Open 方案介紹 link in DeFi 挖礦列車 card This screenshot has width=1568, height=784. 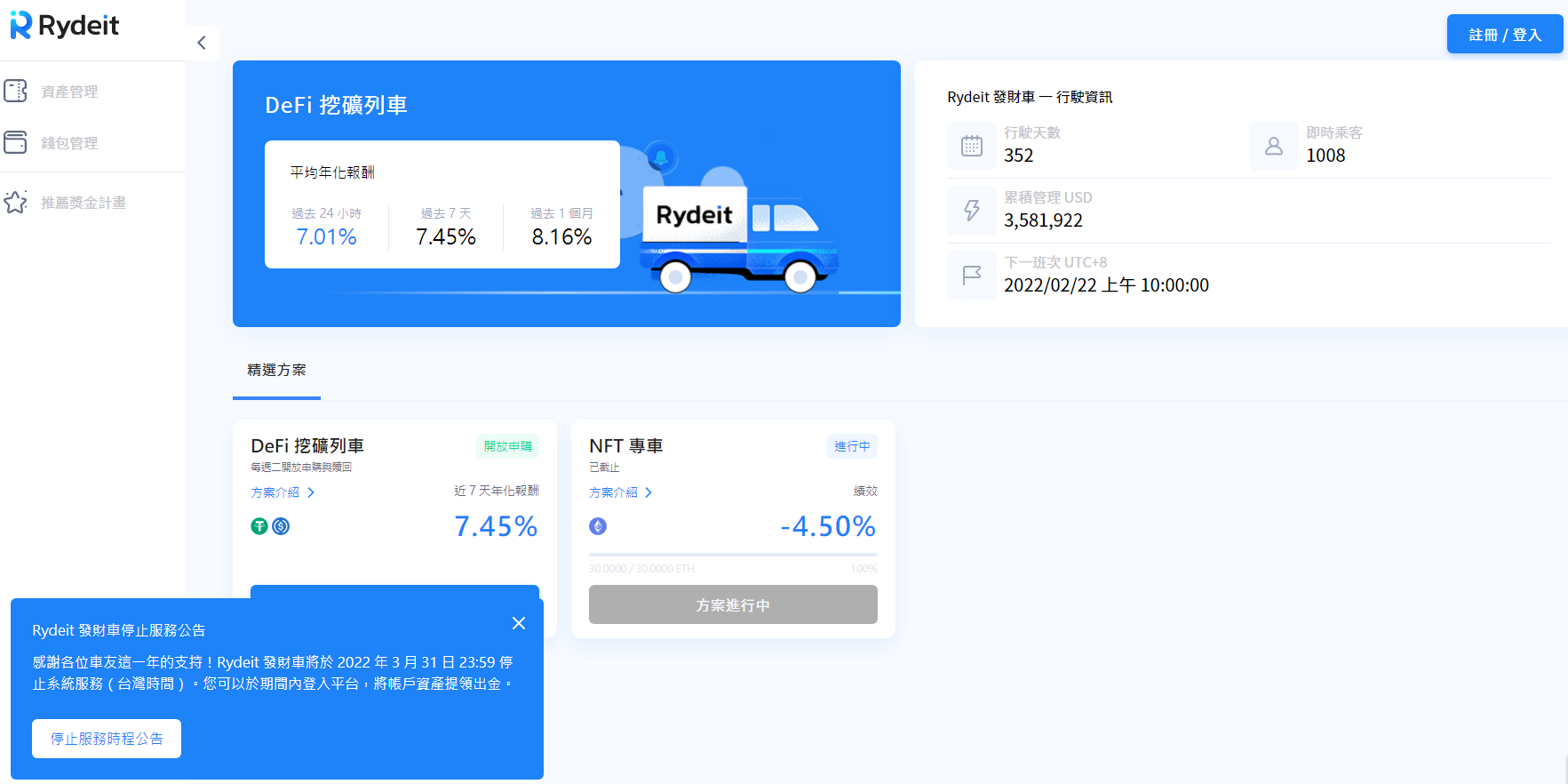point(283,492)
